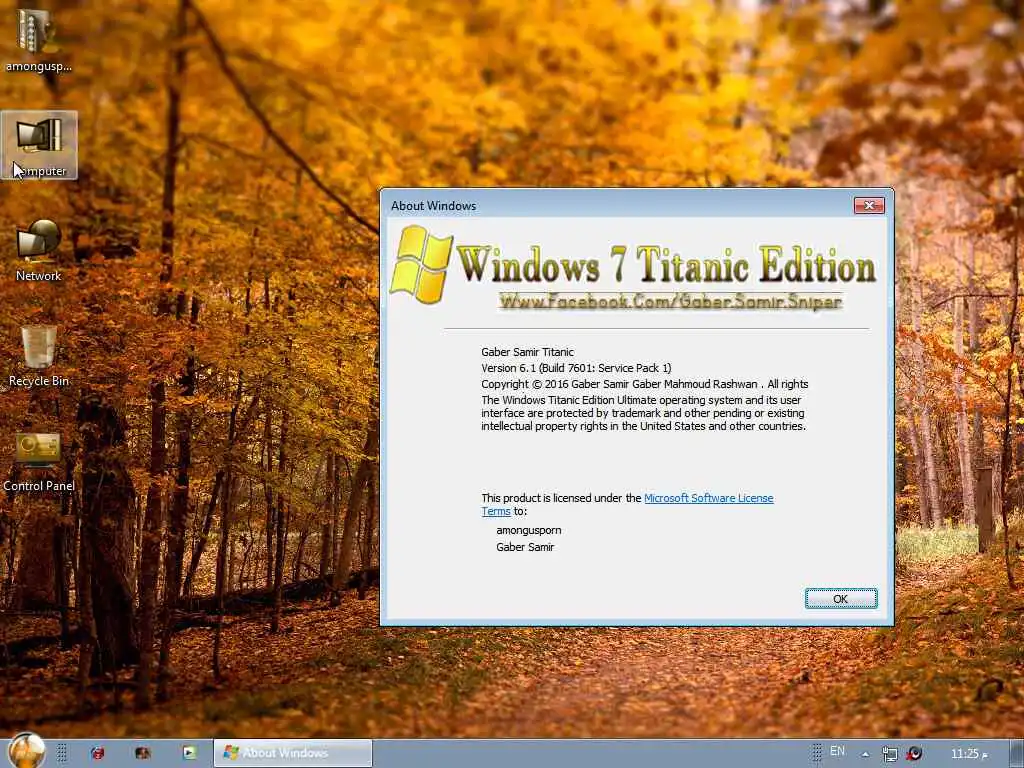Open the Start menu orb
Screen dimensions: 1024x768
(27, 751)
